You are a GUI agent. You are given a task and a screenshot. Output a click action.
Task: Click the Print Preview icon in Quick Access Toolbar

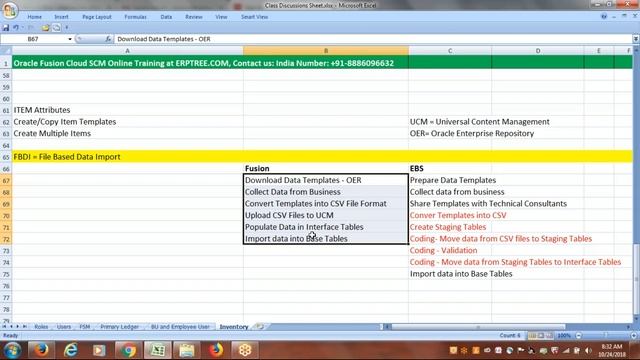(56, 28)
